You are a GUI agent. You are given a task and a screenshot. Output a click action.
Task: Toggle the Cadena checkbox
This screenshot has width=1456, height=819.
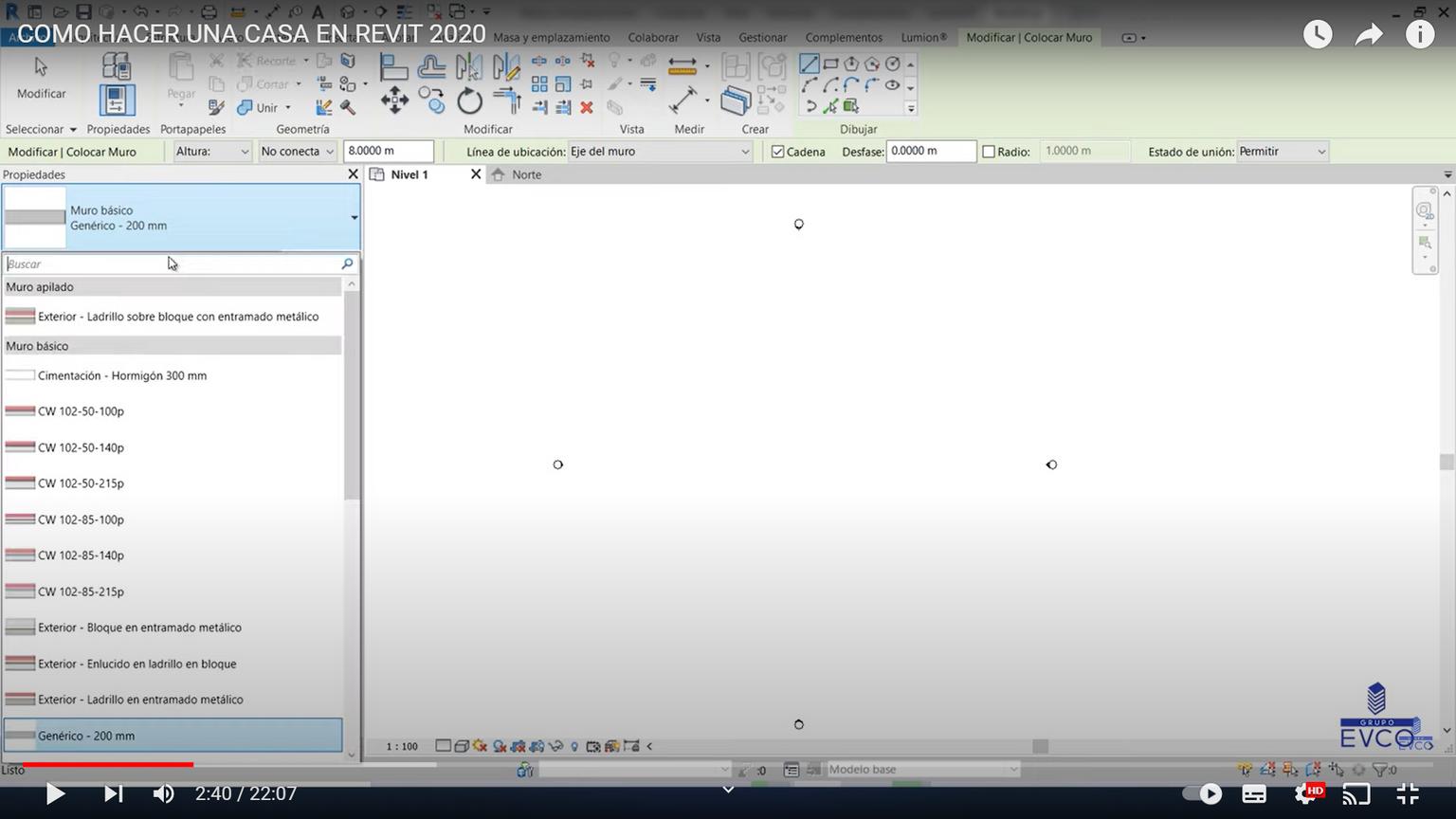pos(777,152)
